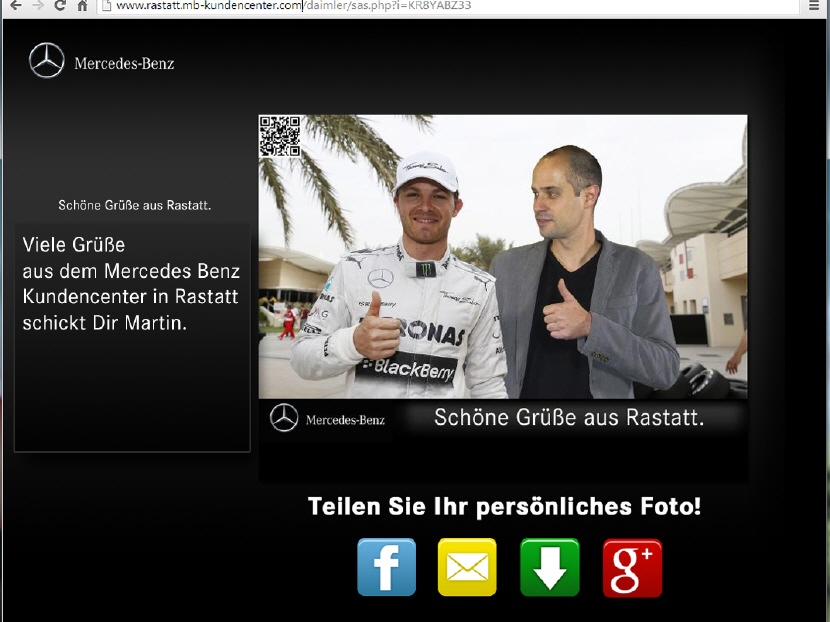Download the photo with green arrow icon

550,567
